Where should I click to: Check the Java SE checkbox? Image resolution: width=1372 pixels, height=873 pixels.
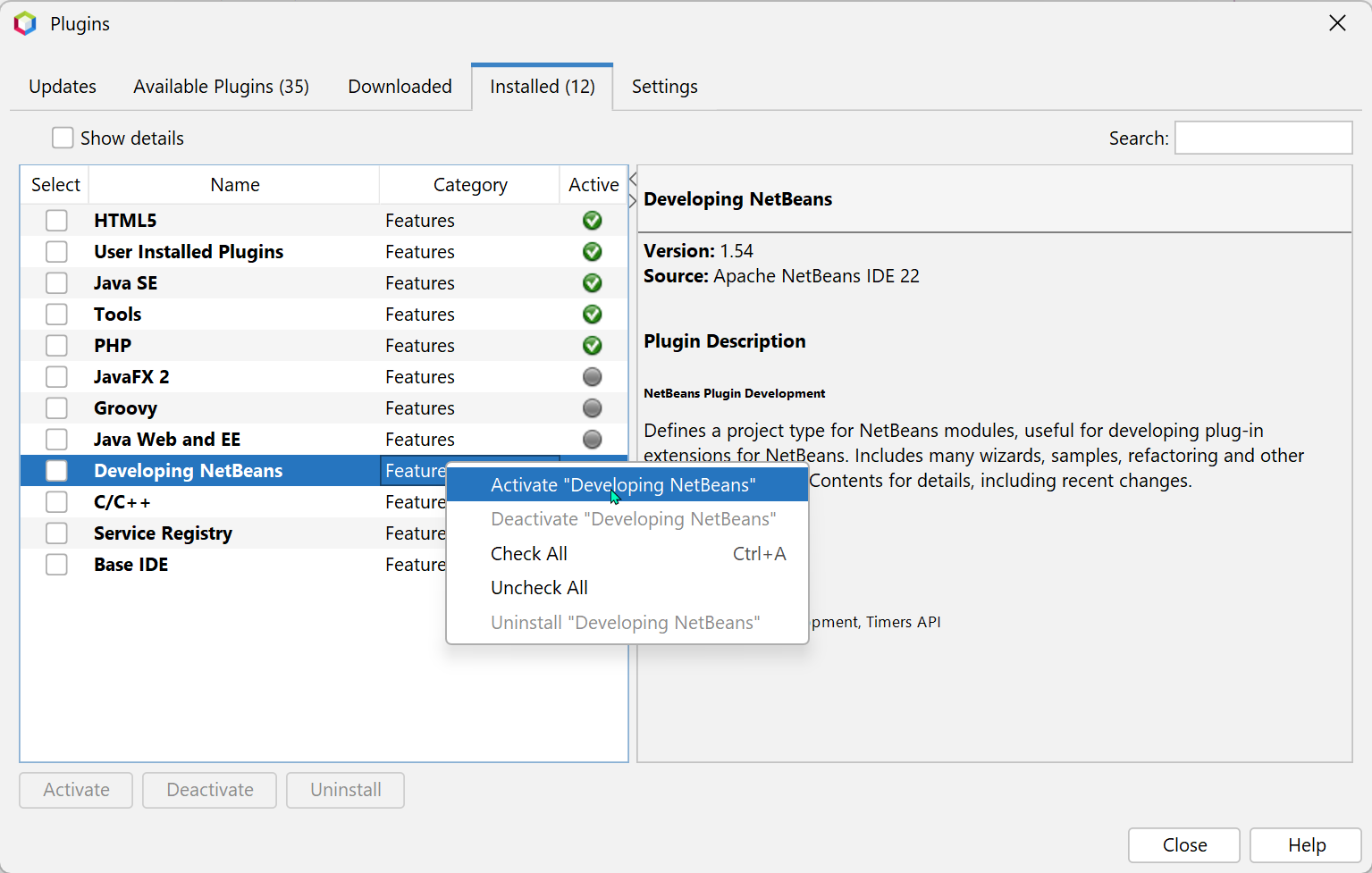(56, 283)
